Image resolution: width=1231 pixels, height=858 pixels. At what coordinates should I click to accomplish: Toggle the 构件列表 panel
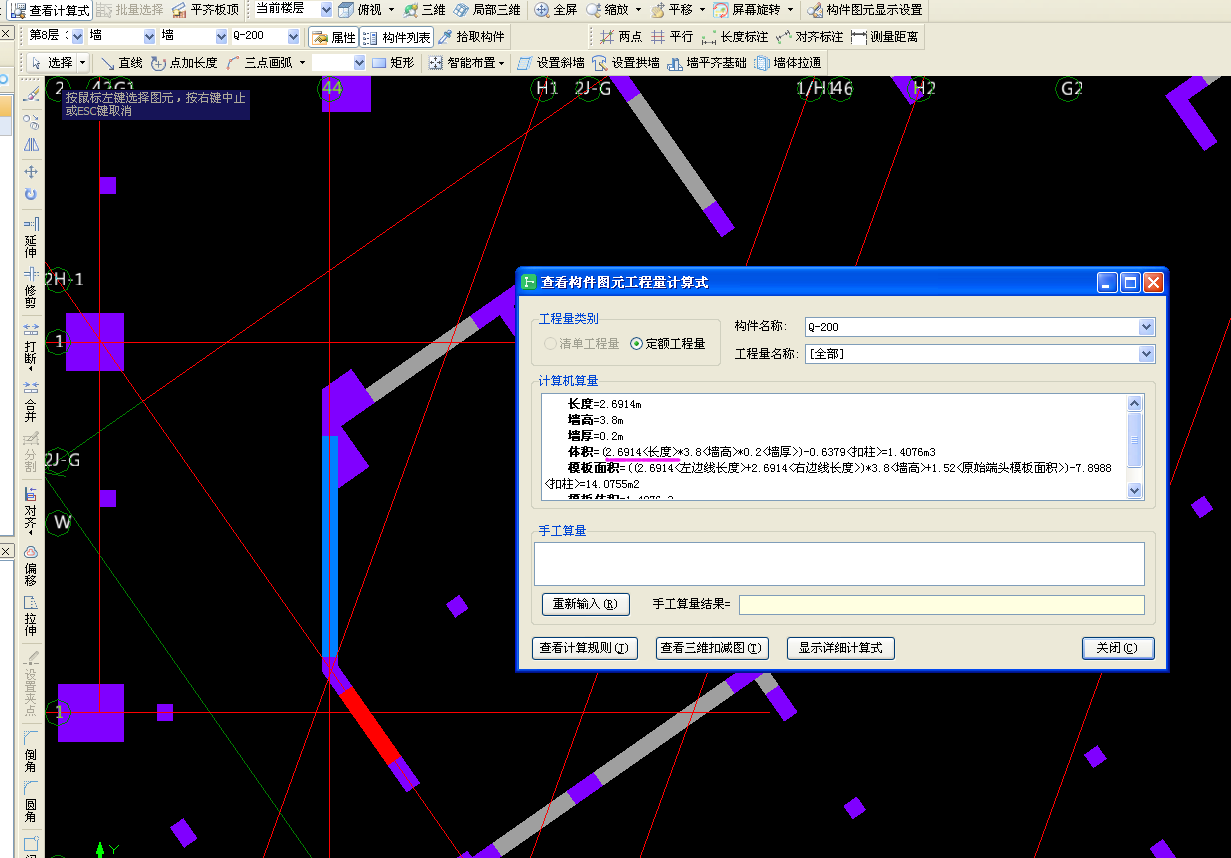397,37
